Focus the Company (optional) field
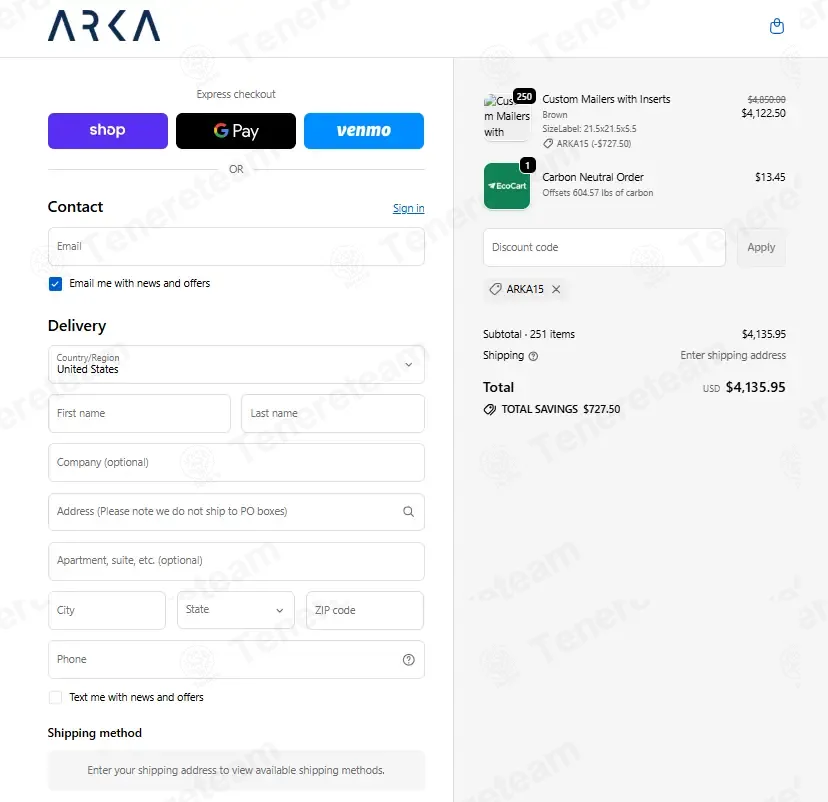This screenshot has height=802, width=828. click(x=236, y=463)
